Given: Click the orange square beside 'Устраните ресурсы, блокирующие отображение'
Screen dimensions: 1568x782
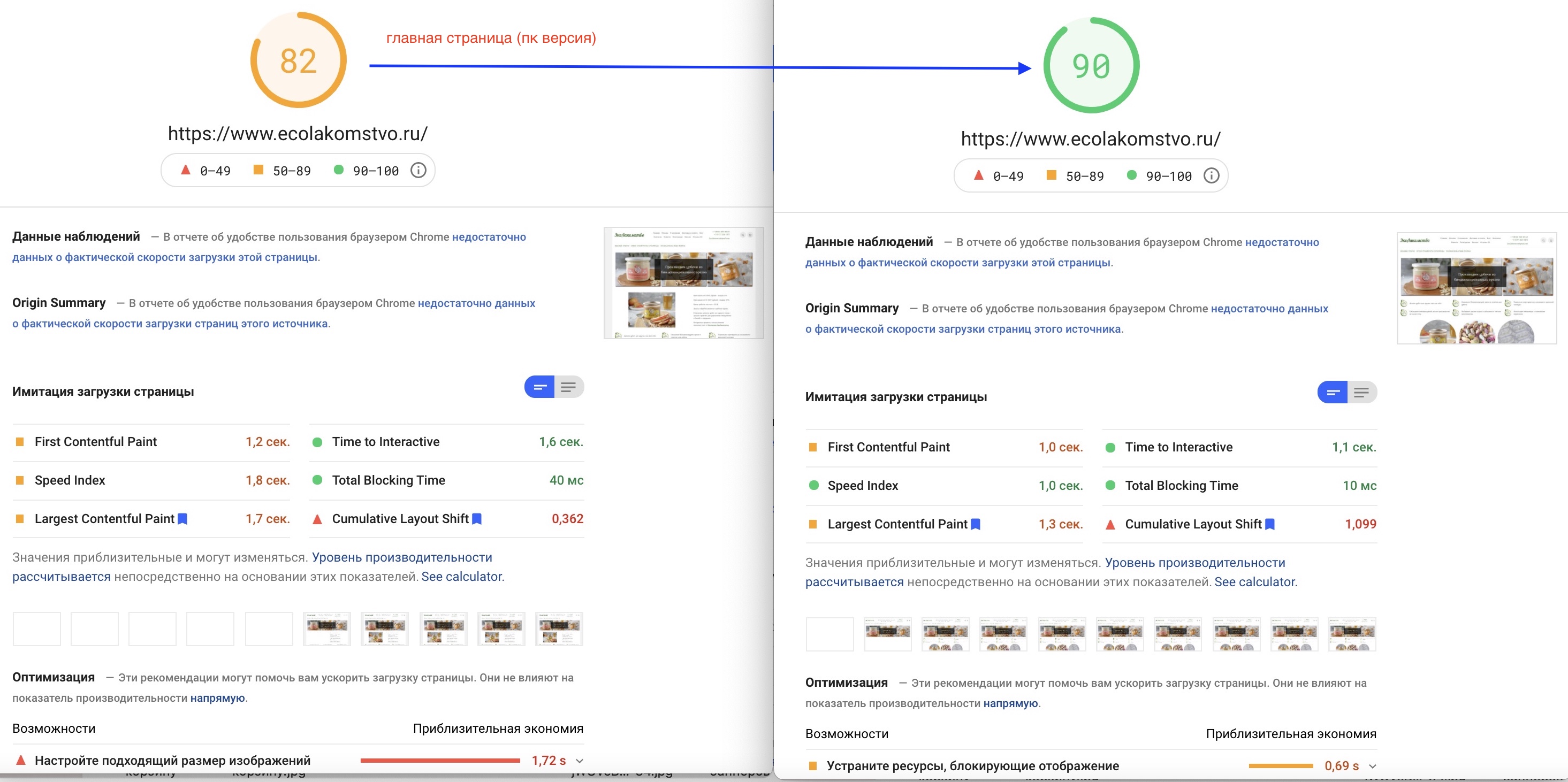Looking at the screenshot, I should coord(812,765).
